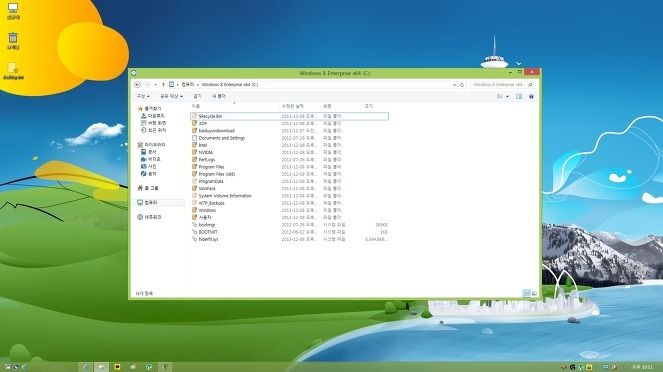This screenshot has height=372, width=663.
Task: Open the view options dropdown arrow
Action: (507, 96)
